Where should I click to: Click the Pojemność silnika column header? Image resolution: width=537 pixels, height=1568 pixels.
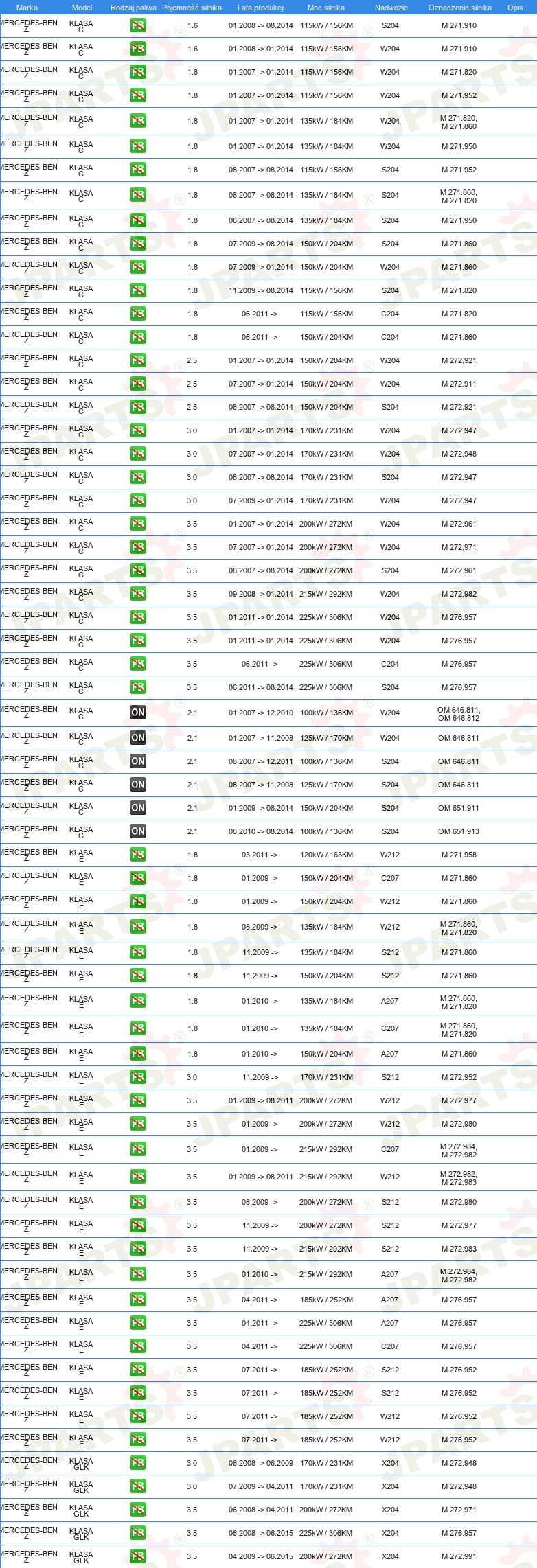[x=192, y=8]
